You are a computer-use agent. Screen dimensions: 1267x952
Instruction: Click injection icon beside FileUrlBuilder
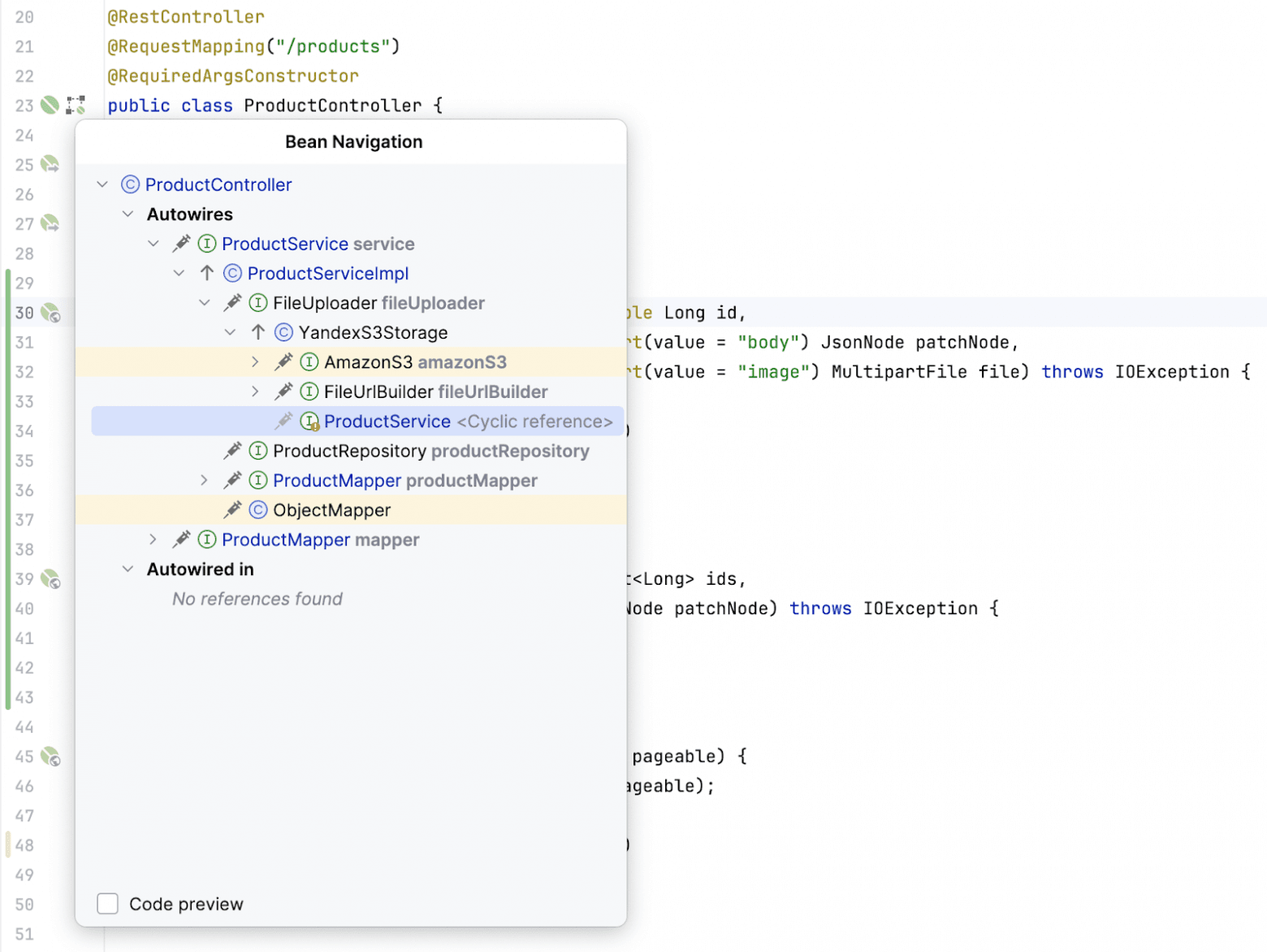coord(284,392)
